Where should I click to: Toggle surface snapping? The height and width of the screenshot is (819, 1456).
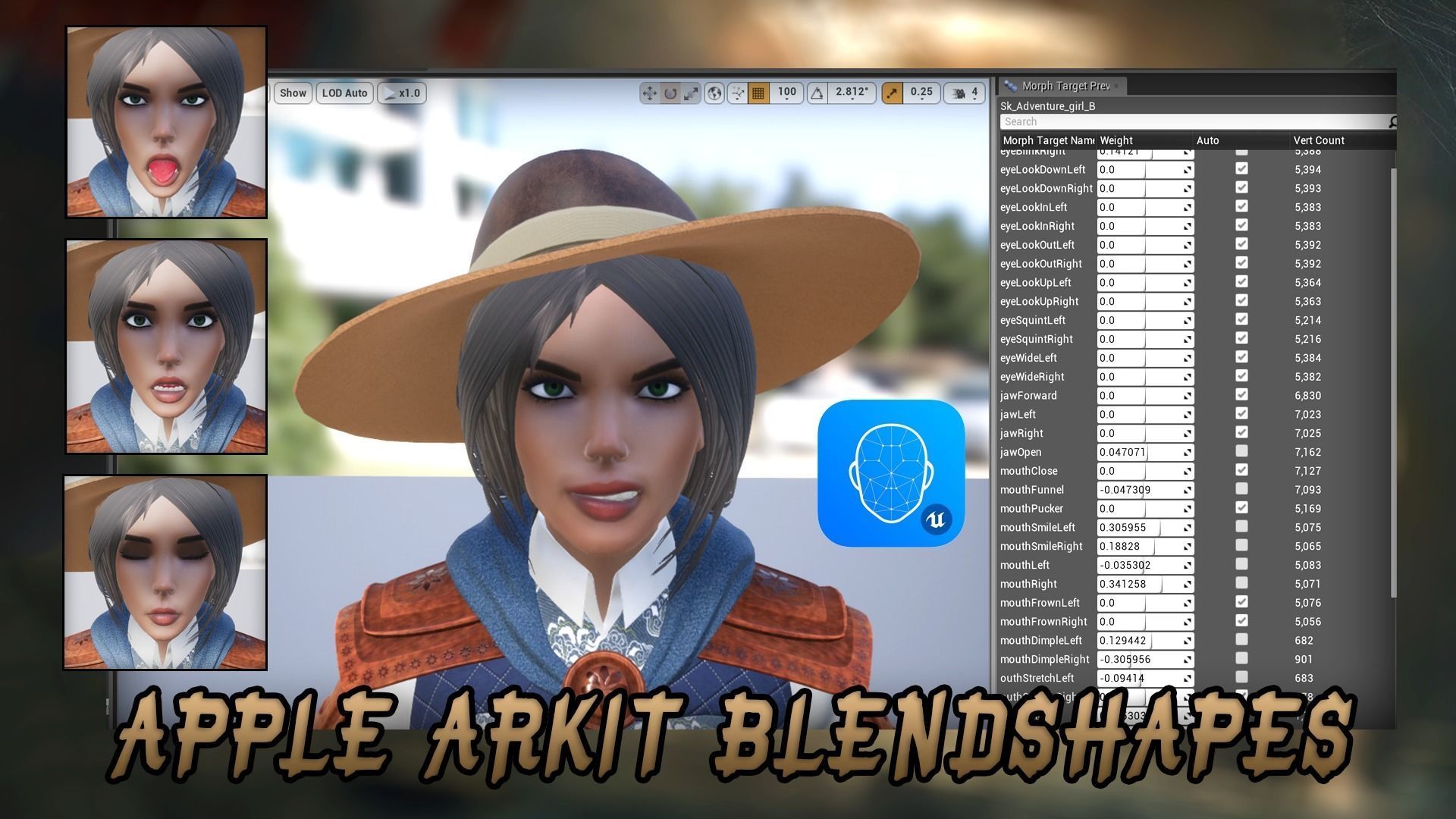click(739, 93)
